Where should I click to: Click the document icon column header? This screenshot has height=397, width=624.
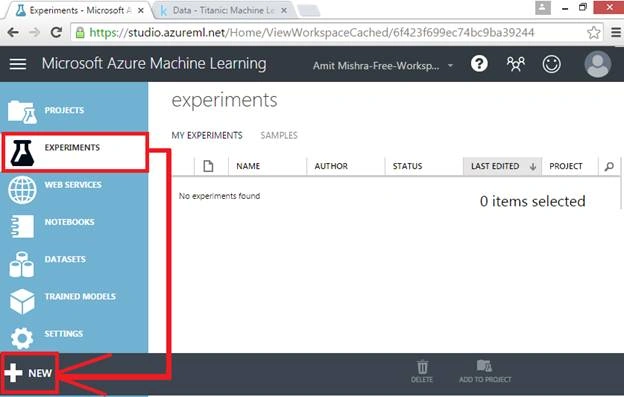(x=208, y=166)
